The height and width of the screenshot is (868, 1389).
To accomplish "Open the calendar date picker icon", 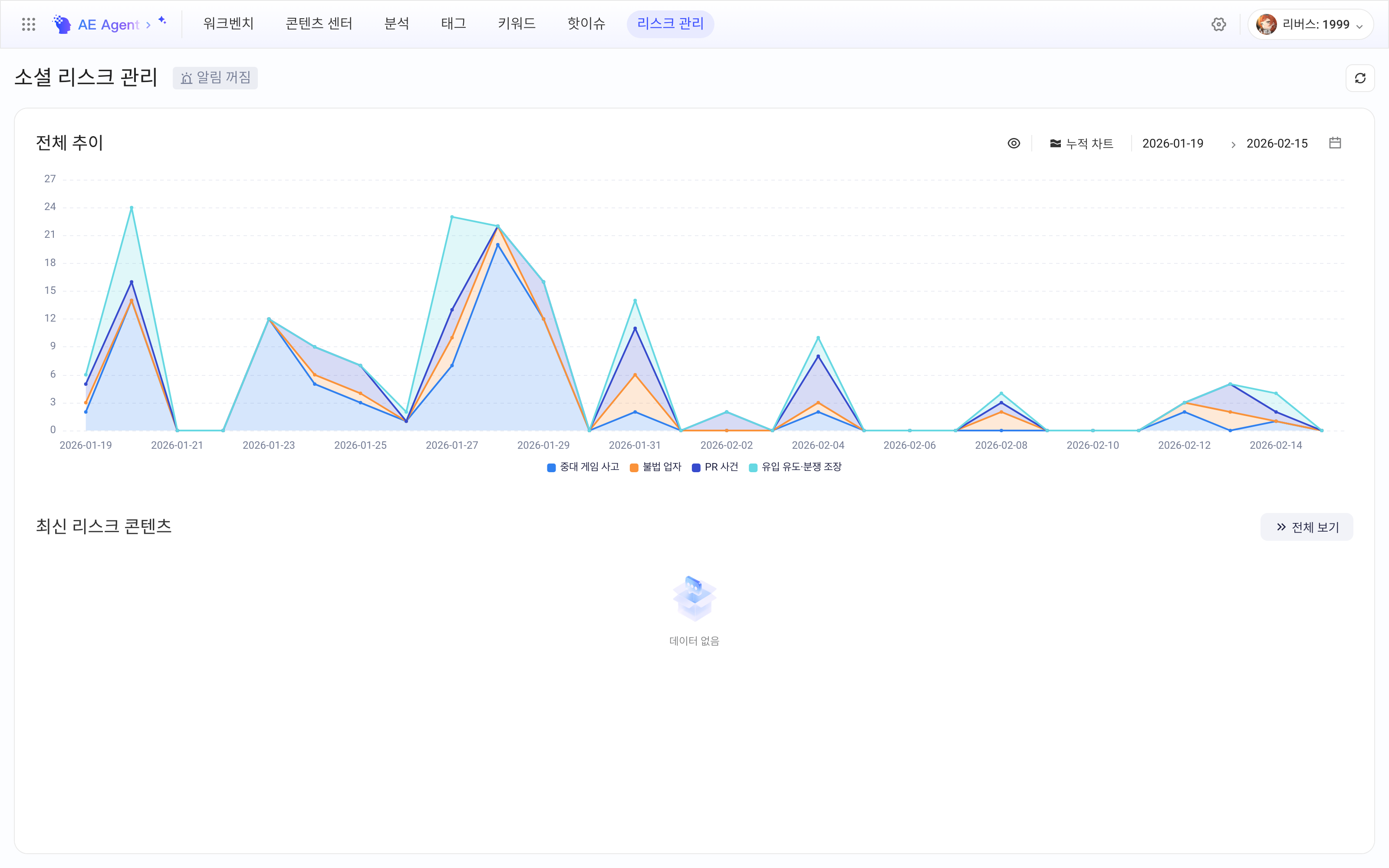I will point(1335,143).
